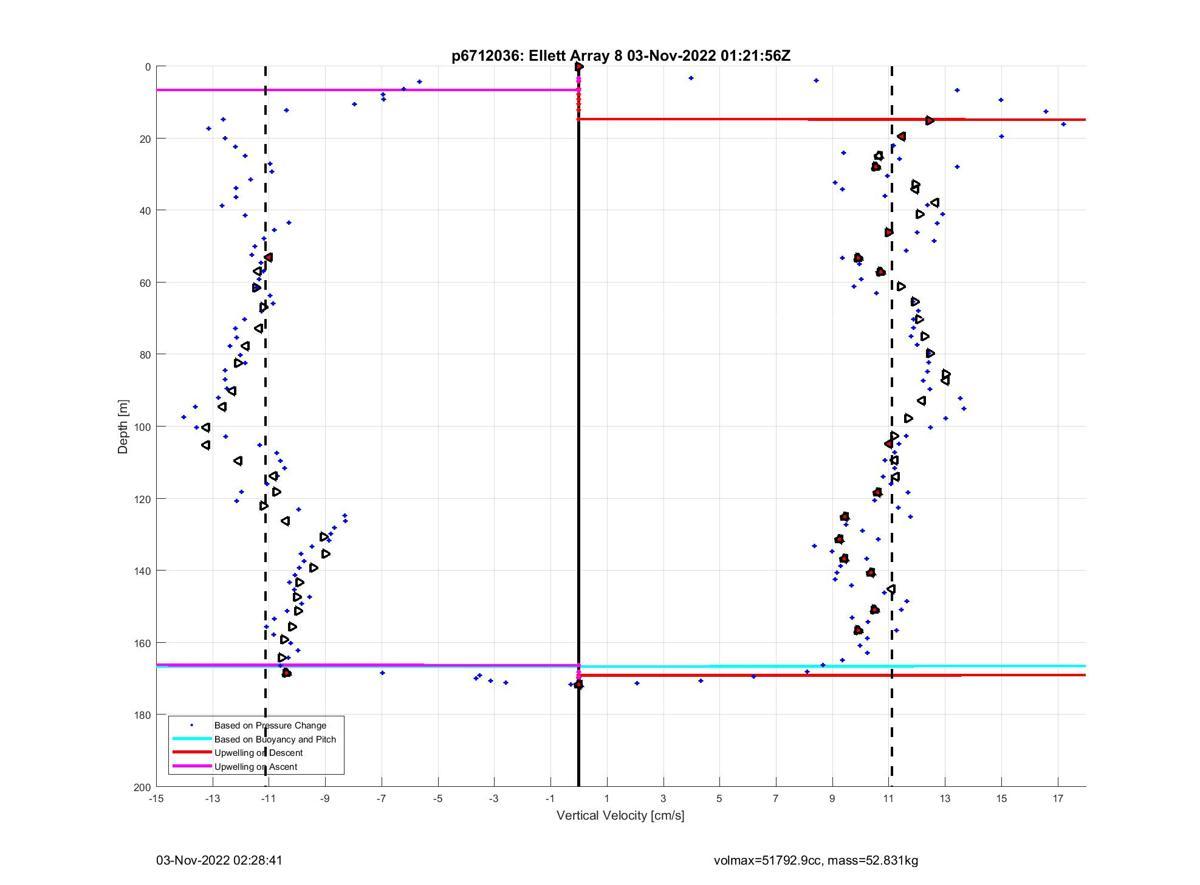The image size is (1200, 885).
Task: Click legend entry 'Based on Buoyancy and Pitch'
Action: click(275, 739)
